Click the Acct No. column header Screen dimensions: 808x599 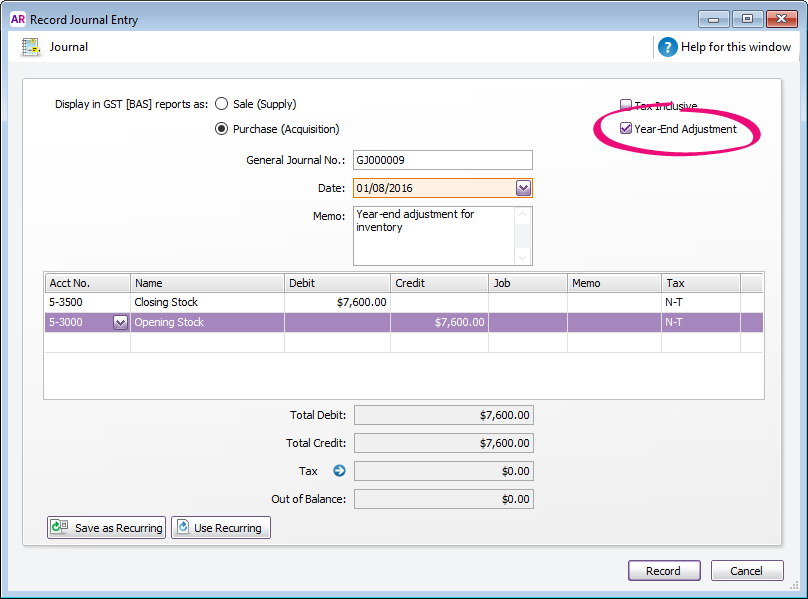pos(87,283)
